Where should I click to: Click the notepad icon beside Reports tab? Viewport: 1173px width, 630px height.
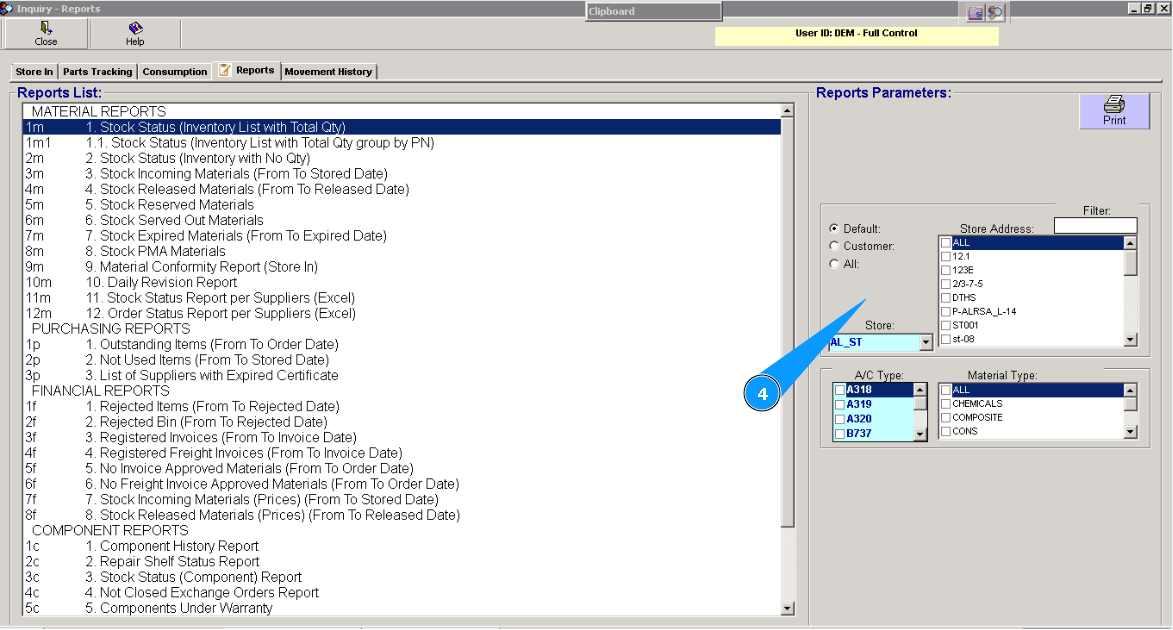click(224, 70)
